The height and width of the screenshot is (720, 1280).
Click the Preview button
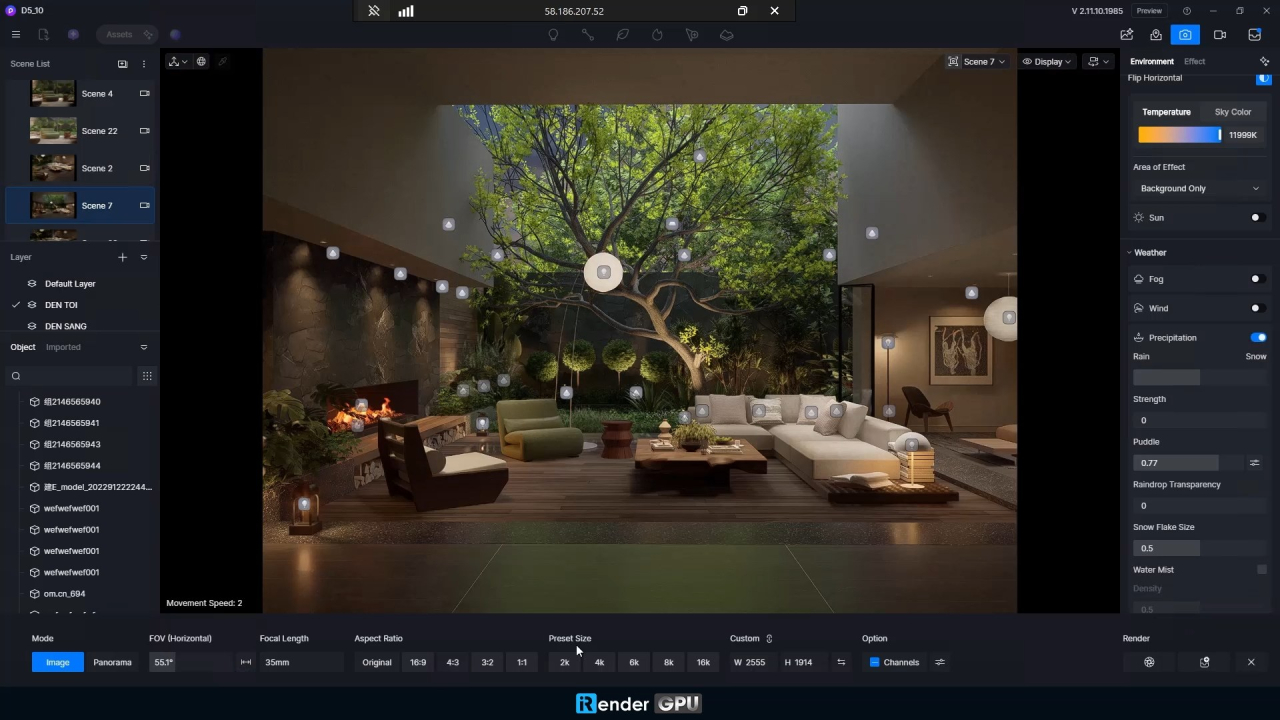tap(1149, 11)
